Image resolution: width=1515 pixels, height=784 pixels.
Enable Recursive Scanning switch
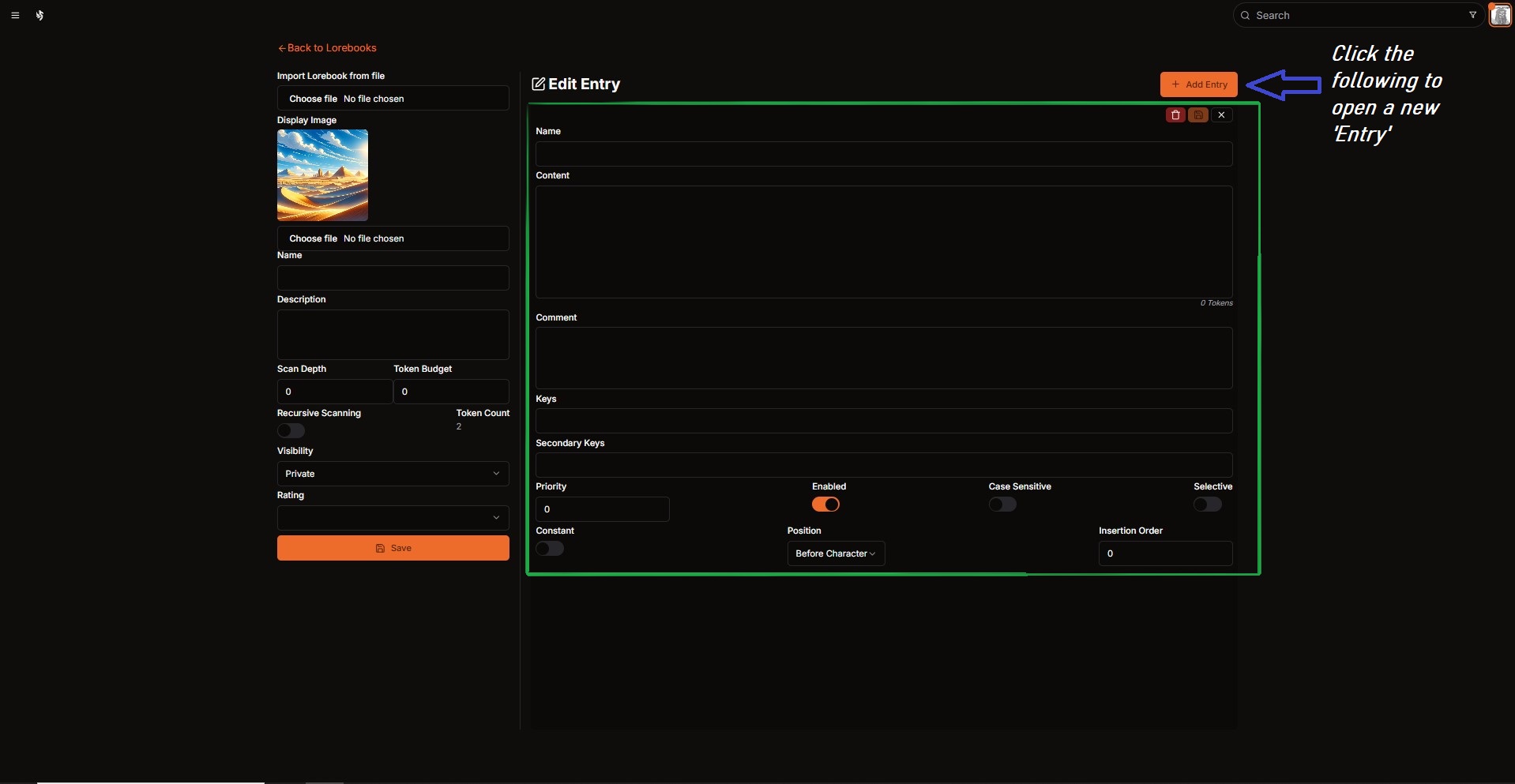point(291,430)
